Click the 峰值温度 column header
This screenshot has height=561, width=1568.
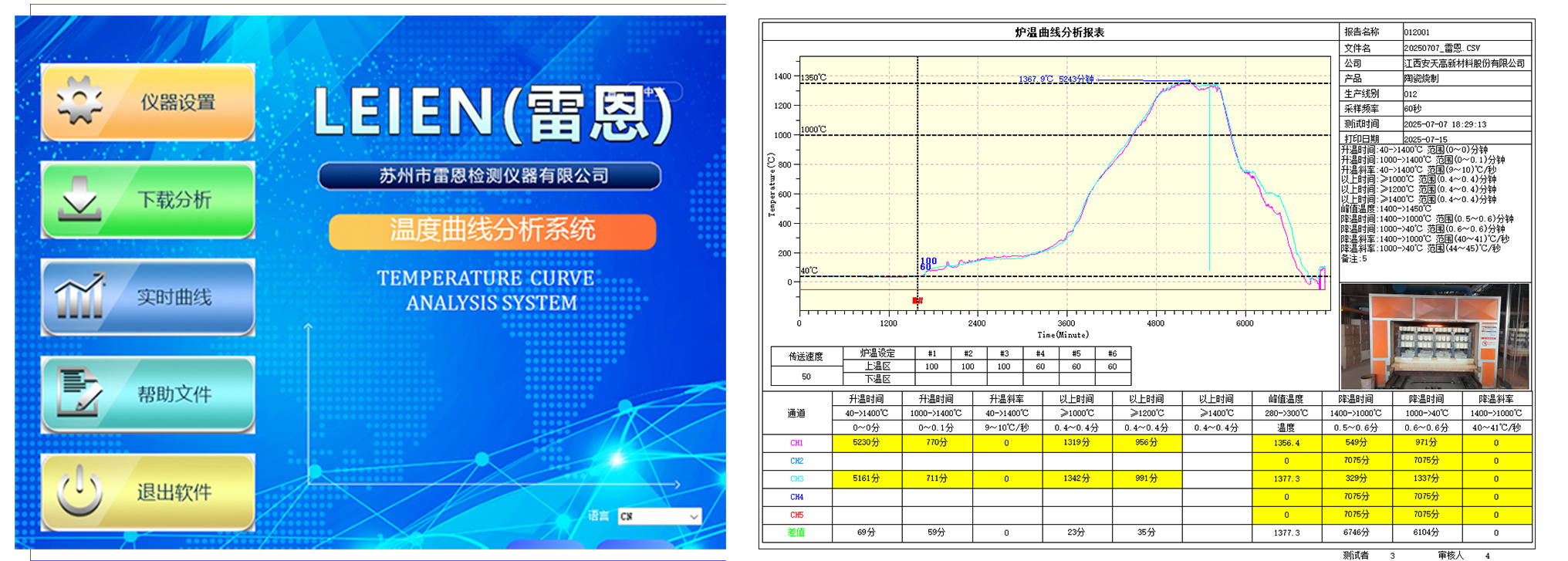[x=1286, y=400]
